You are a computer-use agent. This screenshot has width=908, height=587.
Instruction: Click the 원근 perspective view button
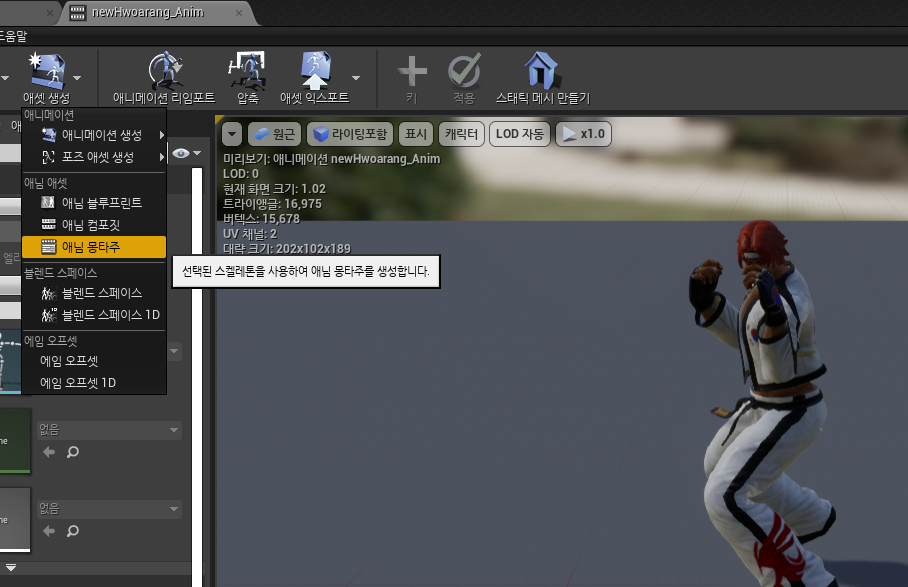coord(274,134)
